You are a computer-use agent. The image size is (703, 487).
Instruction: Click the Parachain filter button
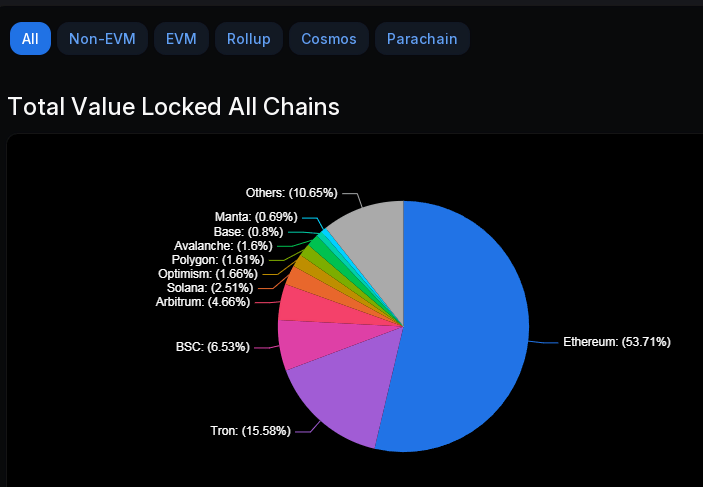click(422, 39)
